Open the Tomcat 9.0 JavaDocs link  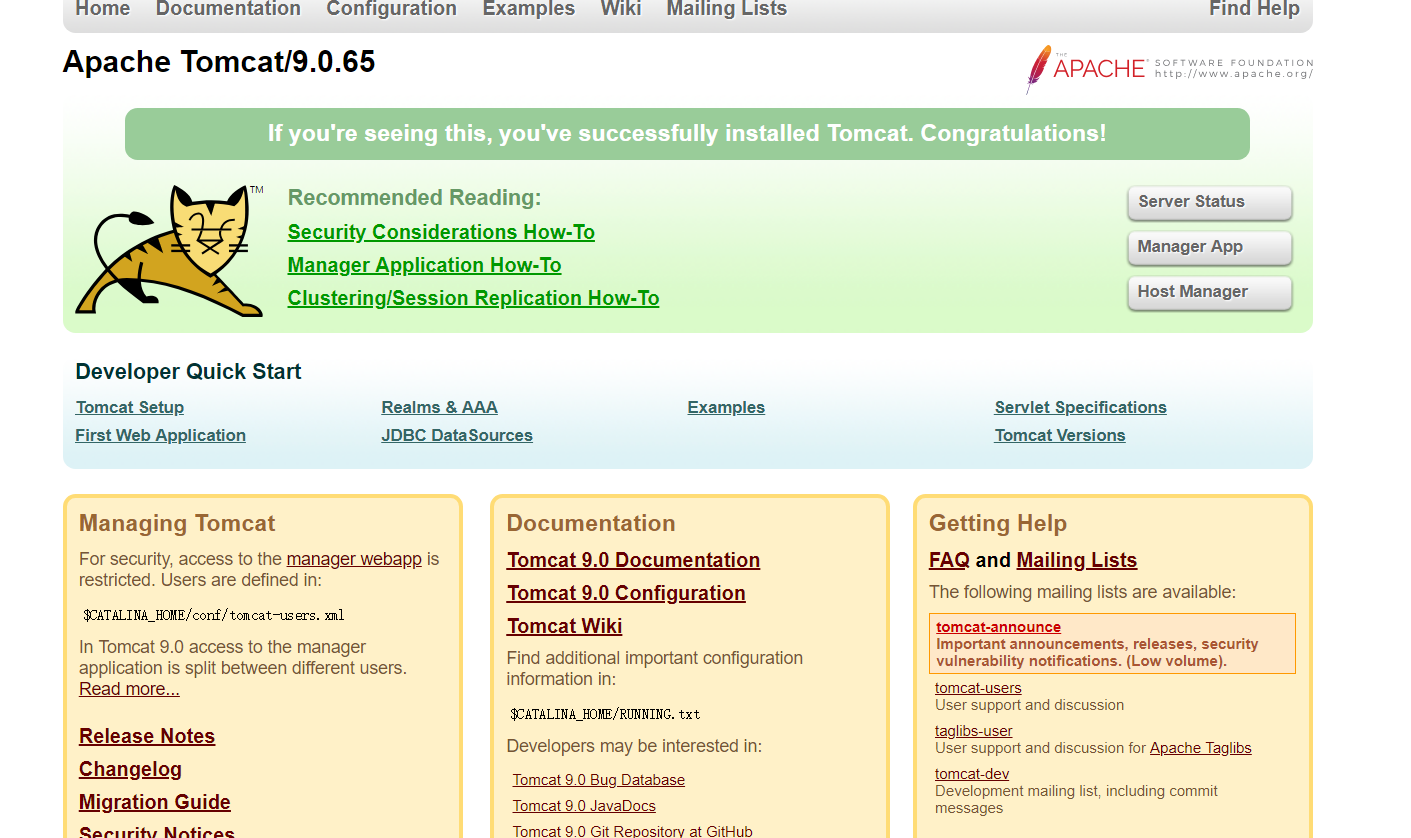tap(584, 806)
